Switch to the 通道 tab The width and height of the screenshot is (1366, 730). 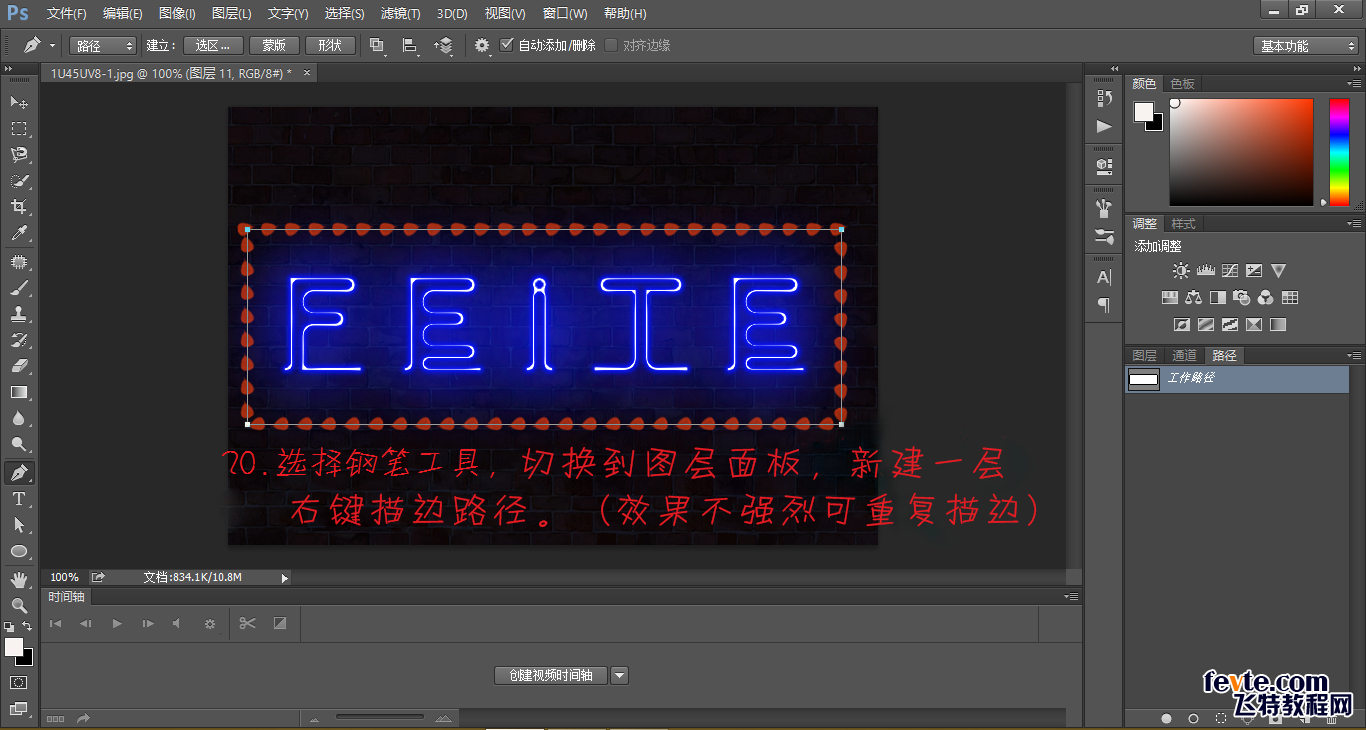[1183, 355]
